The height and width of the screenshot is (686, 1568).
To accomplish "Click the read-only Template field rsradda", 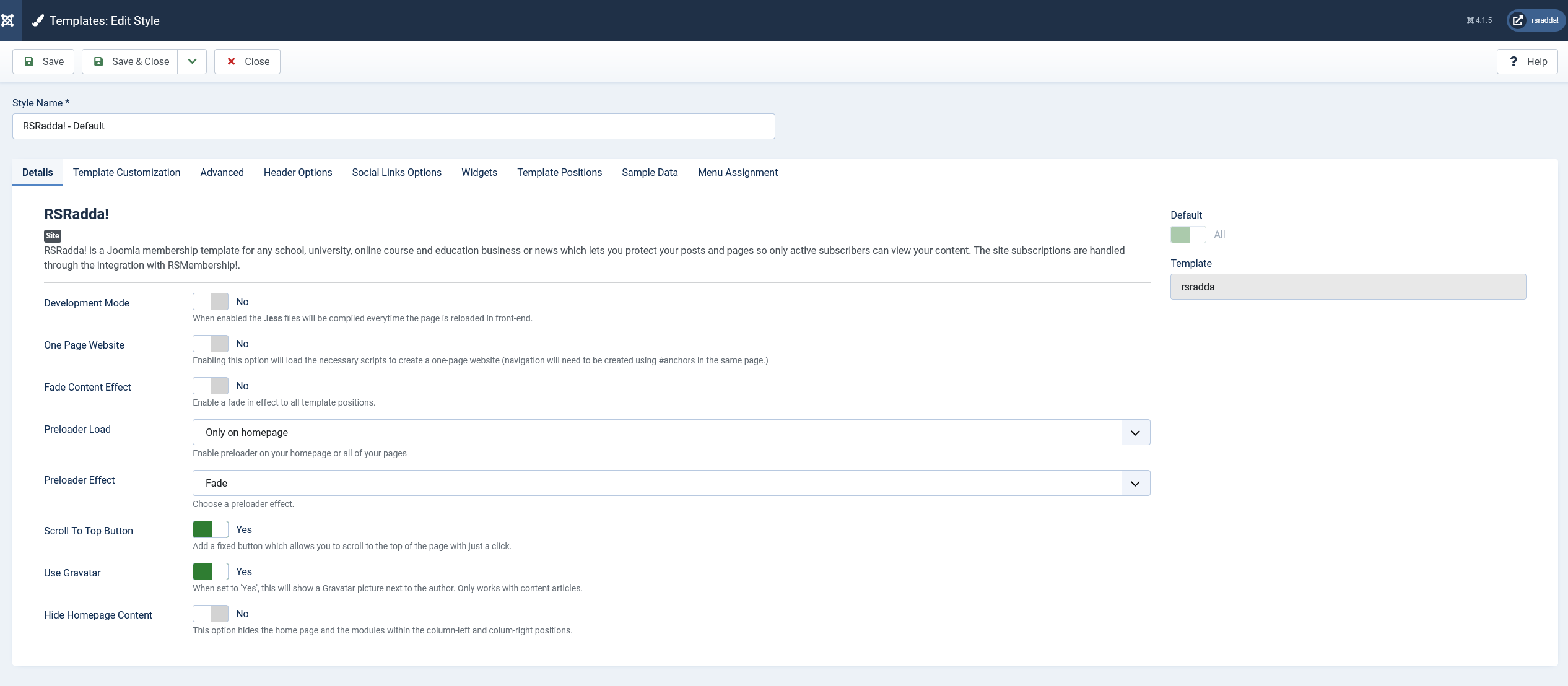I will [1348, 287].
